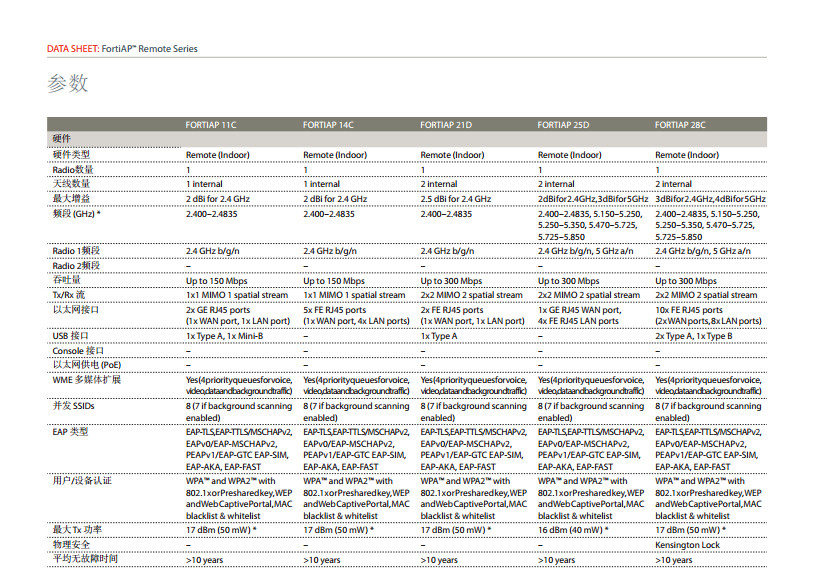Select '2dBifor2.4GHz,3dBifor5GHz' gain for FORTIAP 25D

pos(593,199)
